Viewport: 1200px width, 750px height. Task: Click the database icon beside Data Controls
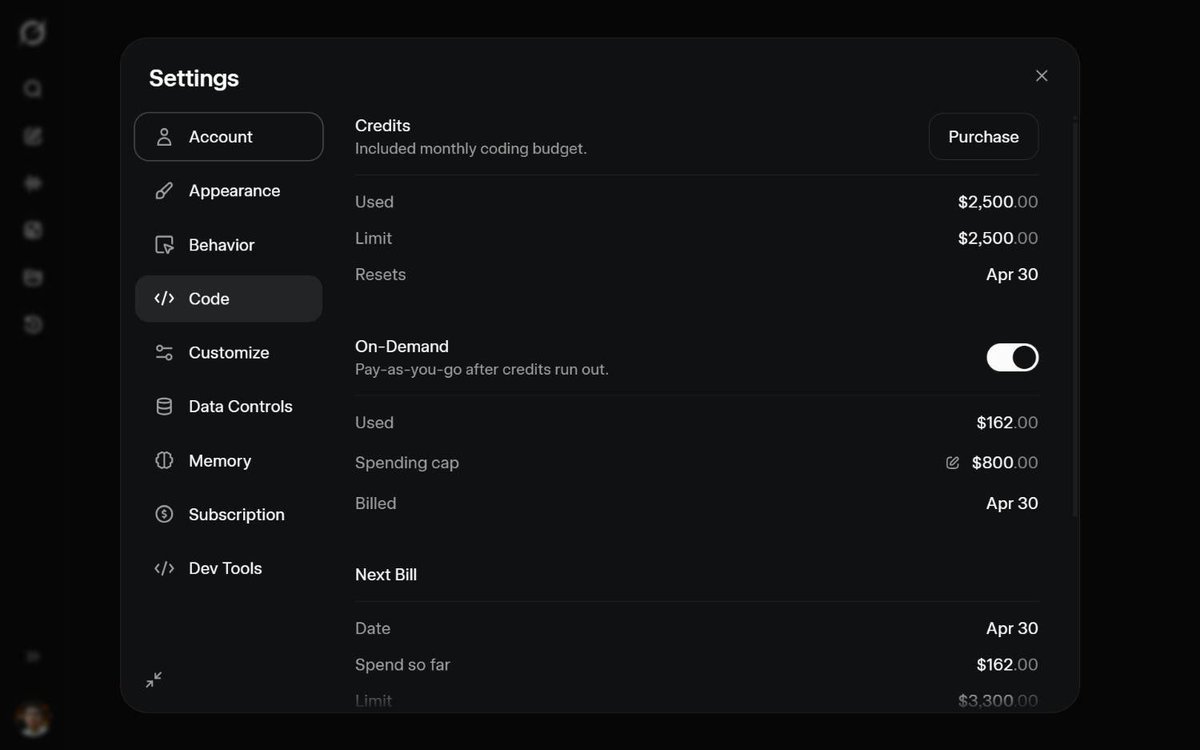(x=164, y=407)
